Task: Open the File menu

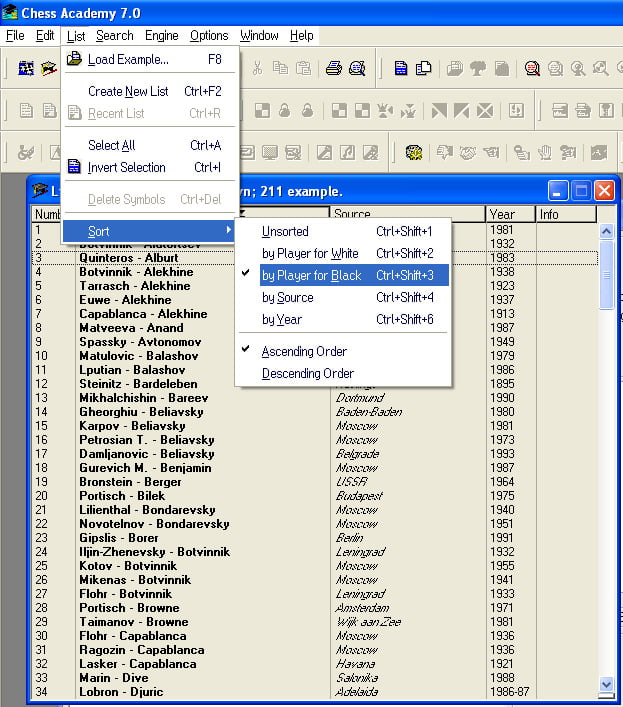Action: coord(15,35)
